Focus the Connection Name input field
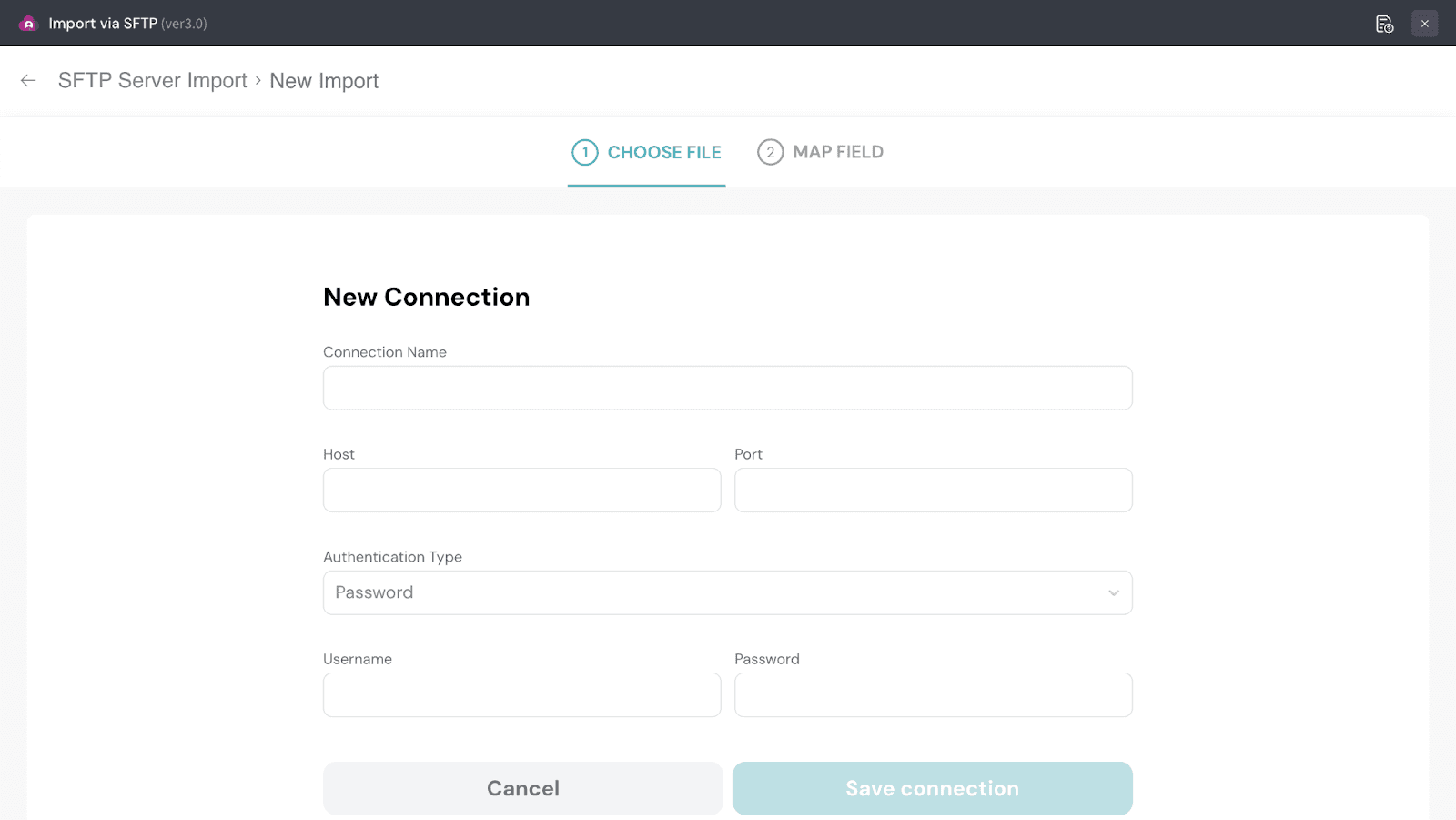The image size is (1456, 820). (x=727, y=389)
